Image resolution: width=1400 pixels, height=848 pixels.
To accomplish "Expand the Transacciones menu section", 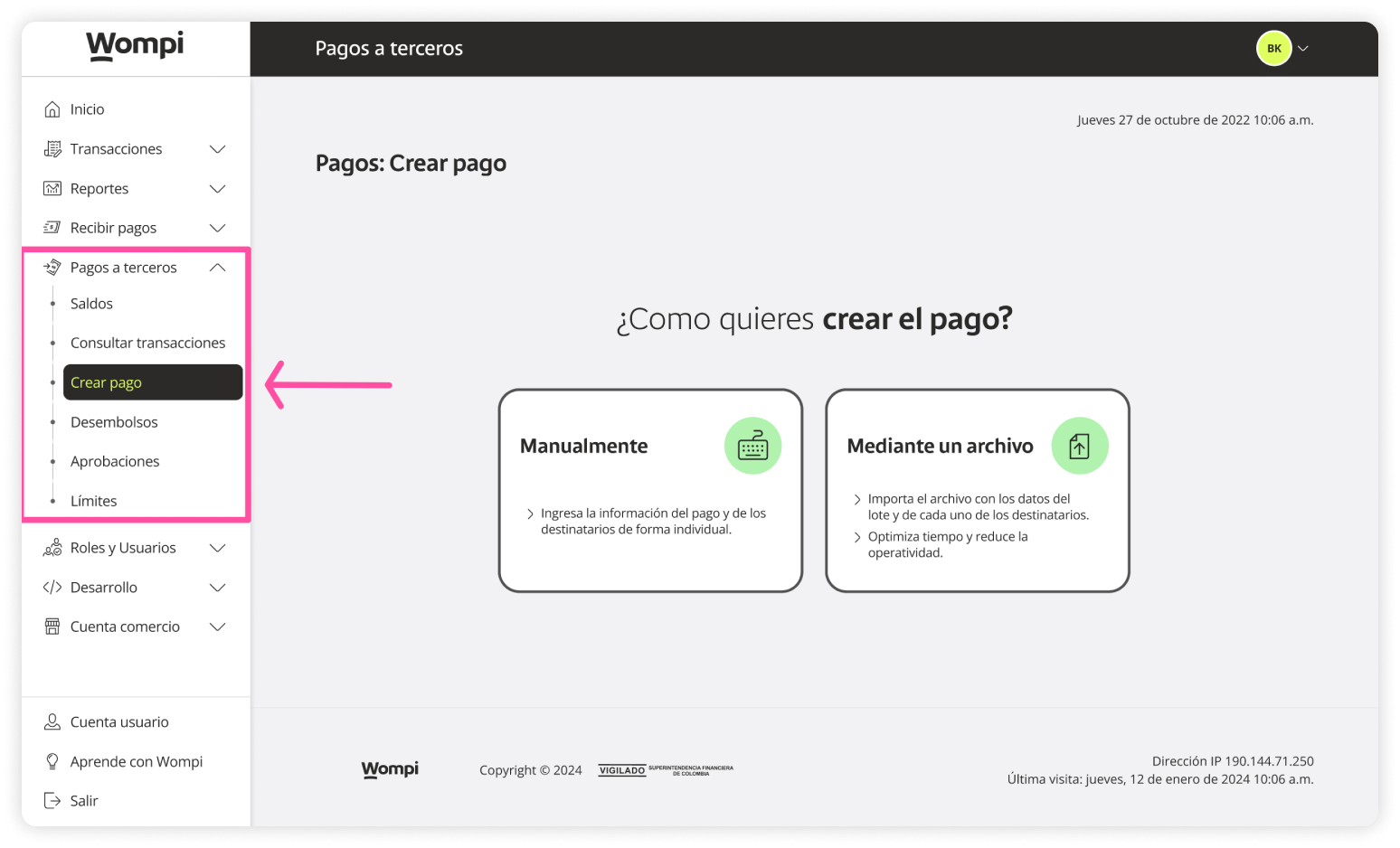I will click(x=217, y=148).
